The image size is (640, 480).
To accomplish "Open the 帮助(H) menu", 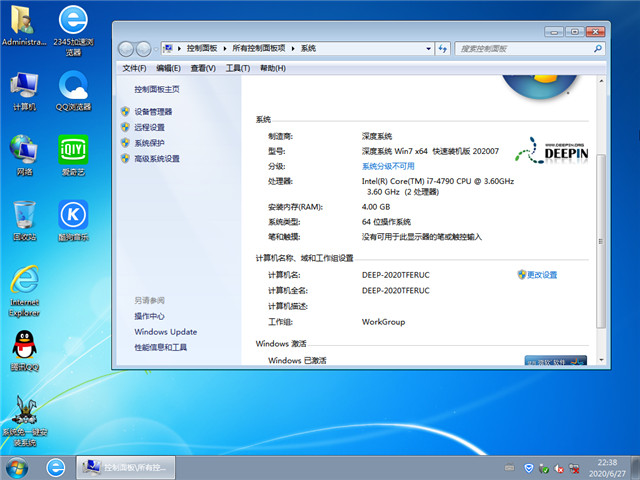I will [273, 68].
